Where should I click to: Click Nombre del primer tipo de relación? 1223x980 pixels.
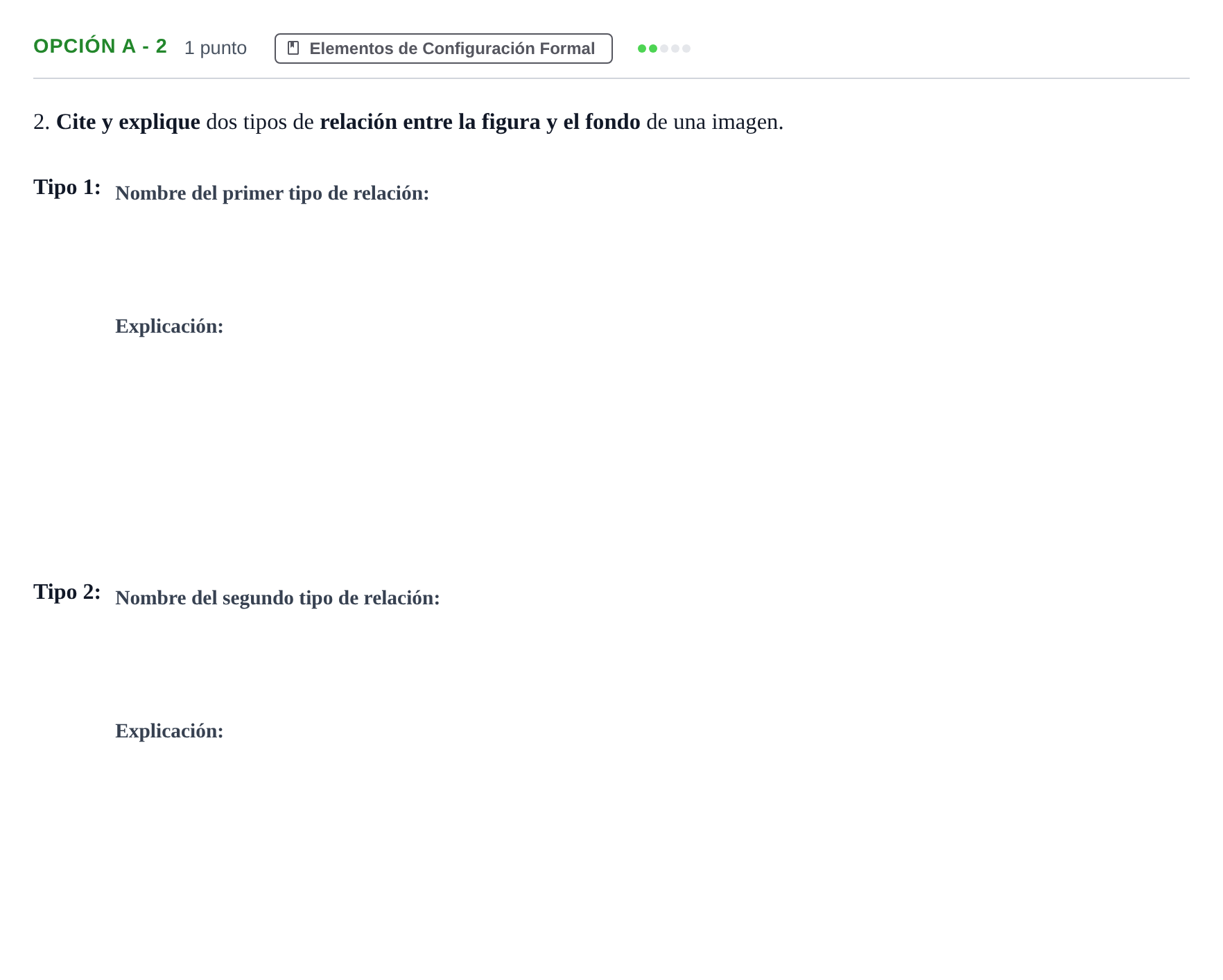(x=272, y=193)
